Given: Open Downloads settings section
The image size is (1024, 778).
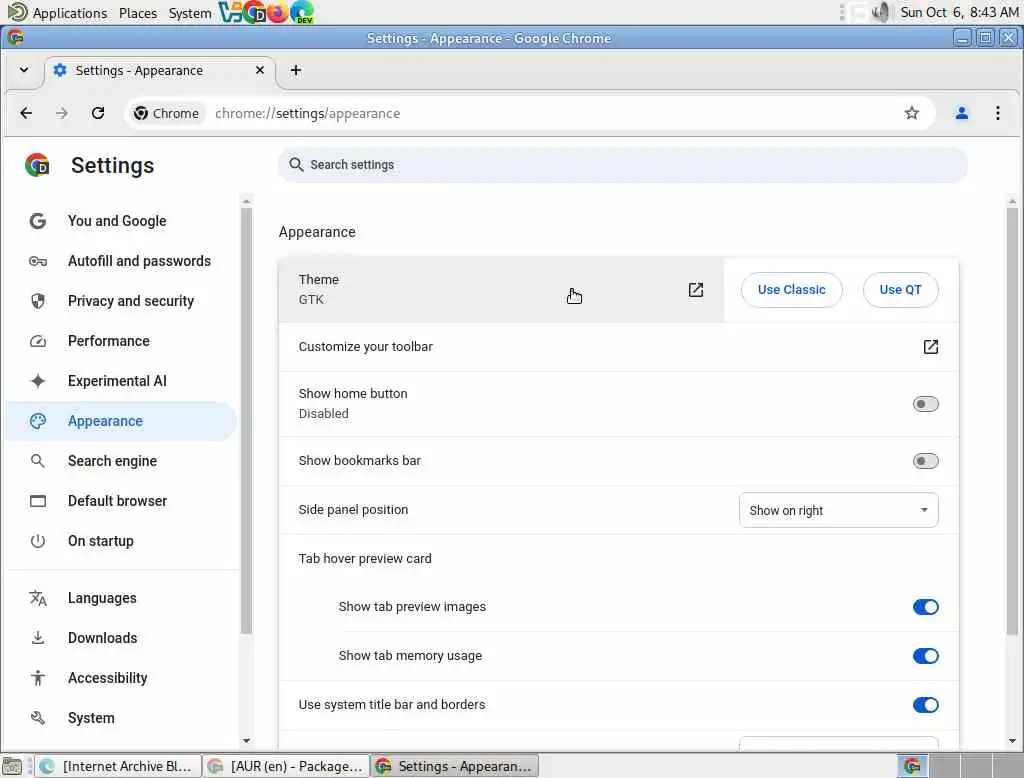Looking at the screenshot, I should coord(121,638).
